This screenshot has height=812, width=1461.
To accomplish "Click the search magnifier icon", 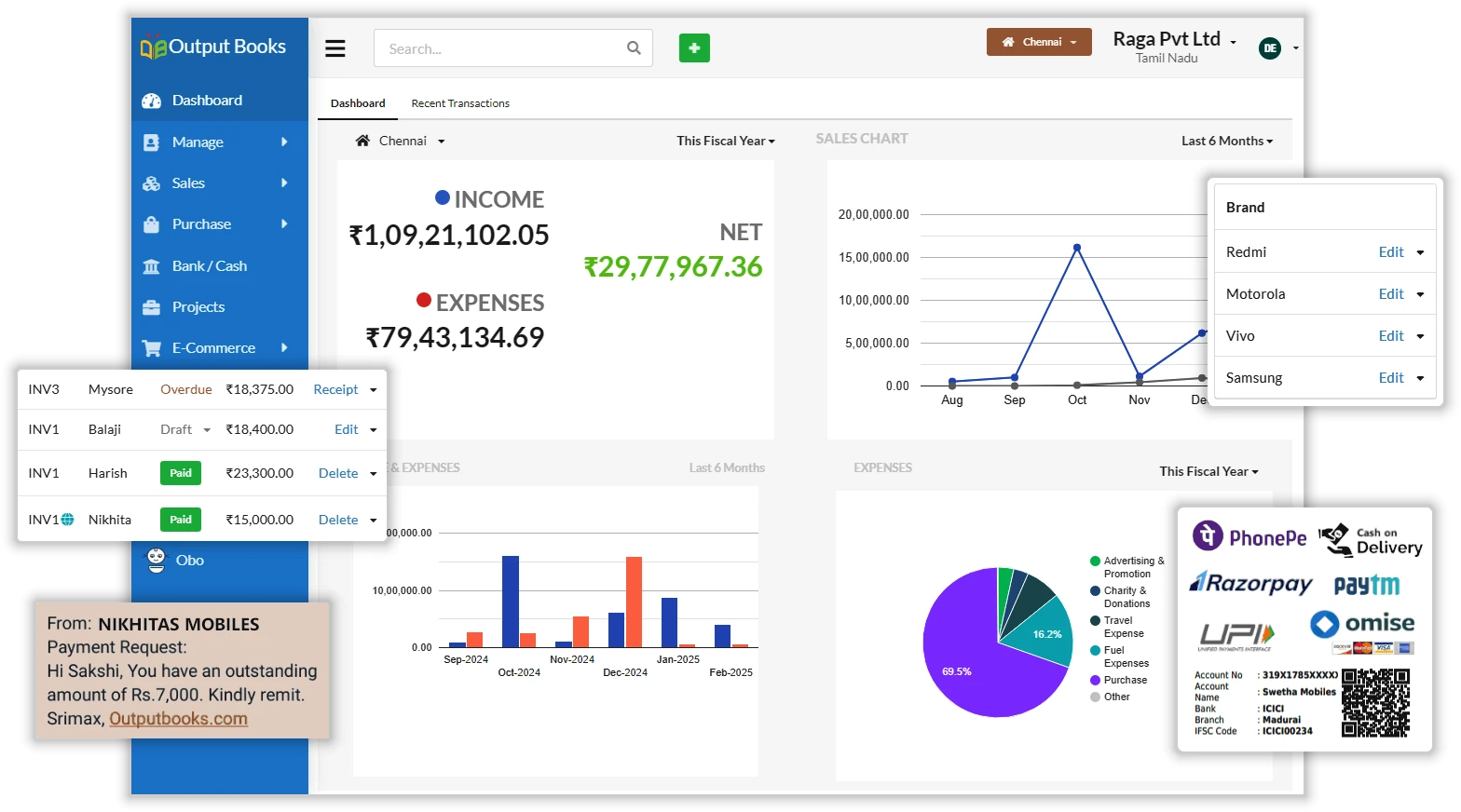I will click(x=634, y=48).
